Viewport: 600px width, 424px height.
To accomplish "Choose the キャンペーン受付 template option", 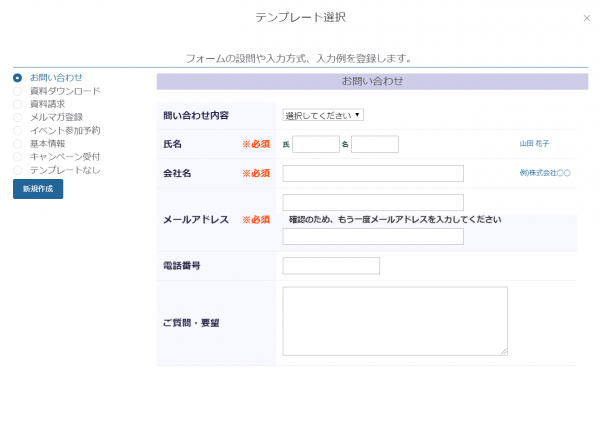I will point(17,156).
